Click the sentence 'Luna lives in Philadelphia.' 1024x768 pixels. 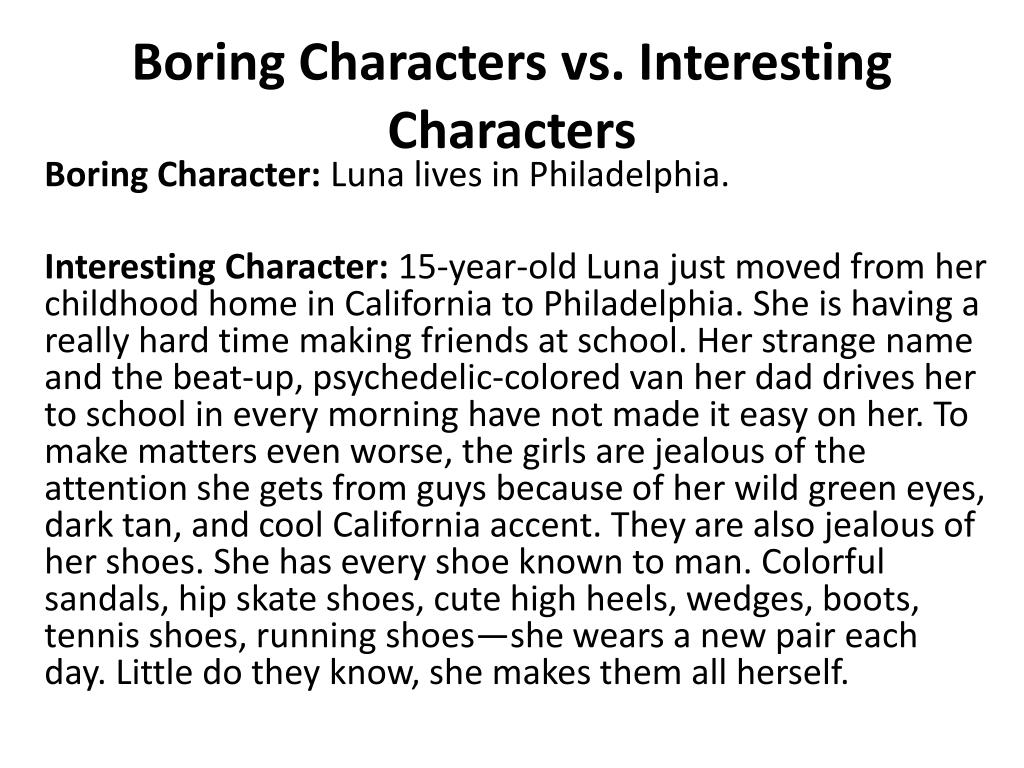[530, 175]
